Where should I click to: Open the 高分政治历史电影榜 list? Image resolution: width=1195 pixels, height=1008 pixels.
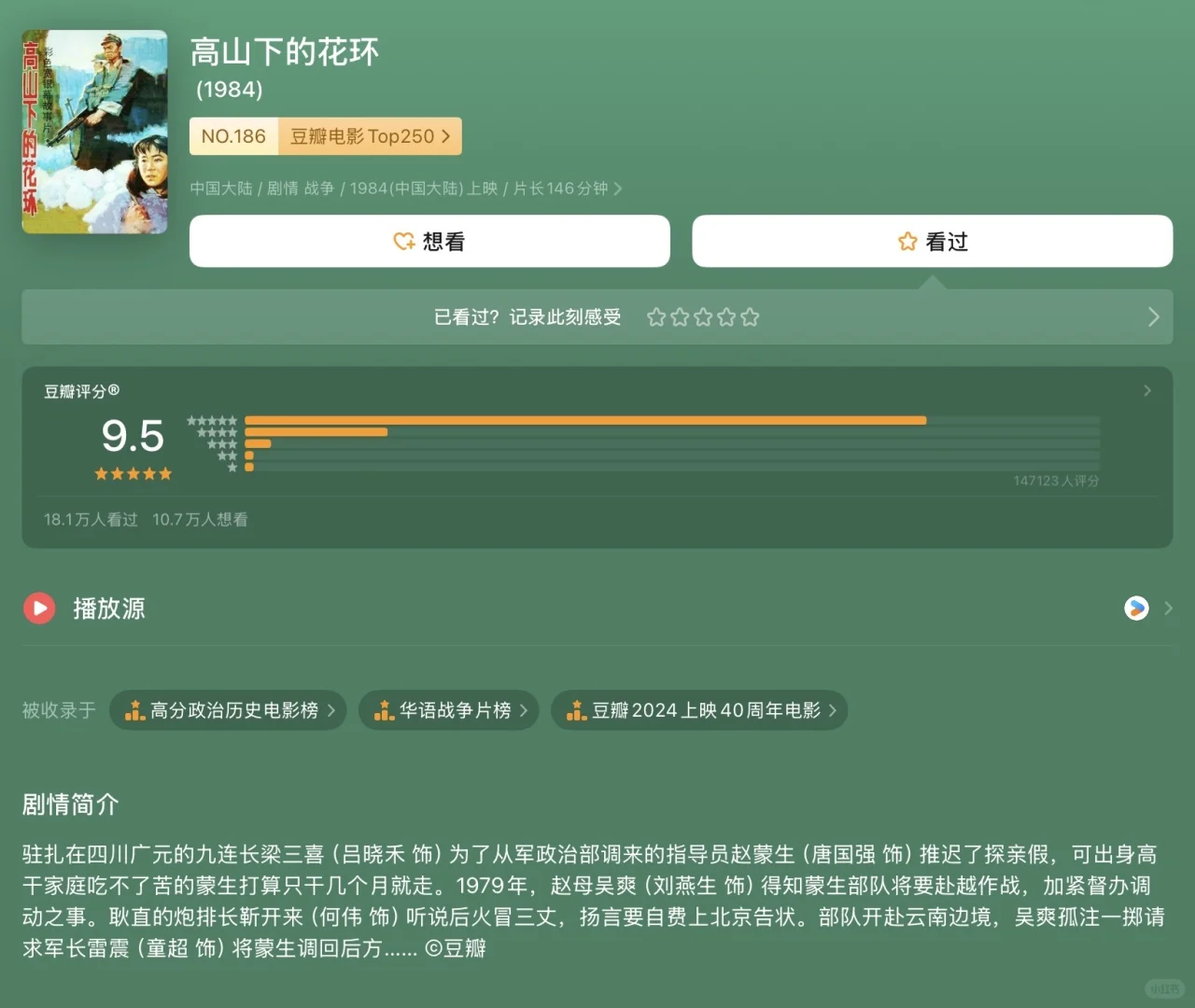(x=228, y=710)
